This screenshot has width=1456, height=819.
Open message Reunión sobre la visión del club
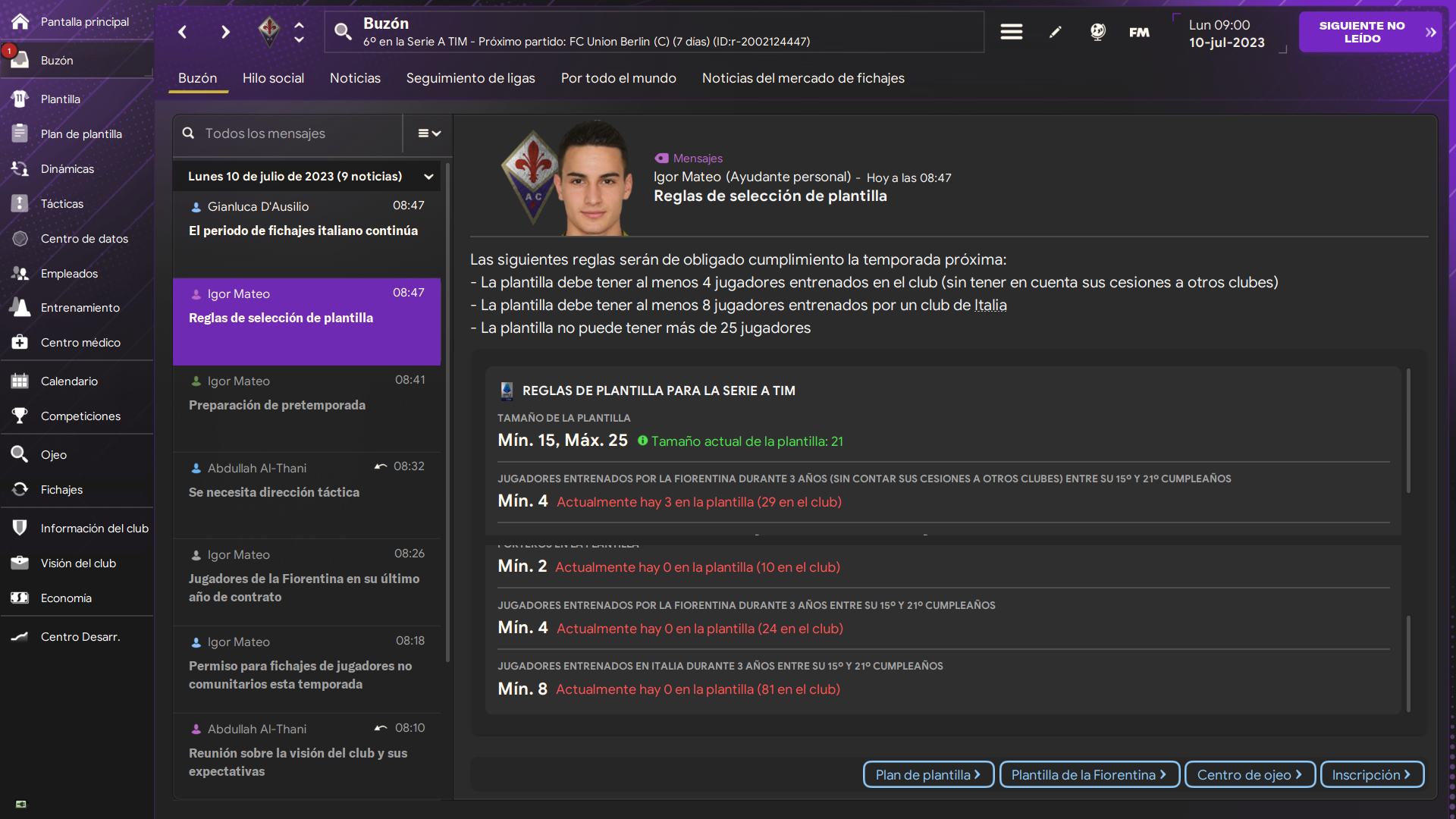306,757
